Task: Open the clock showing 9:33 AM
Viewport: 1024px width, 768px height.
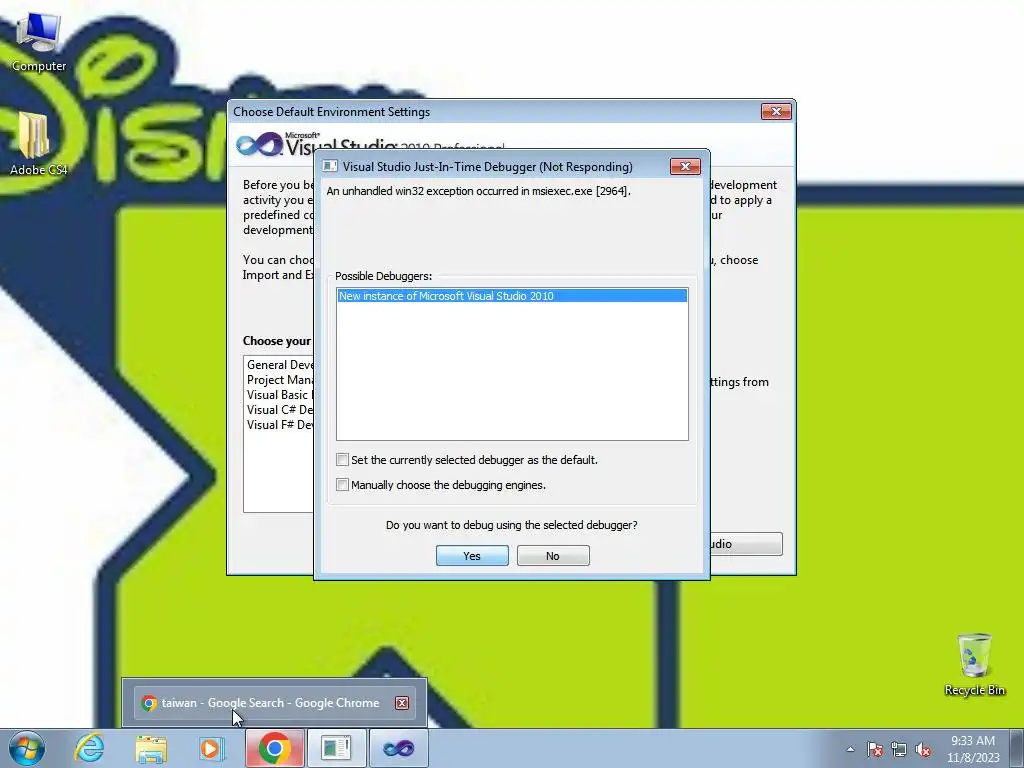Action: [973, 748]
